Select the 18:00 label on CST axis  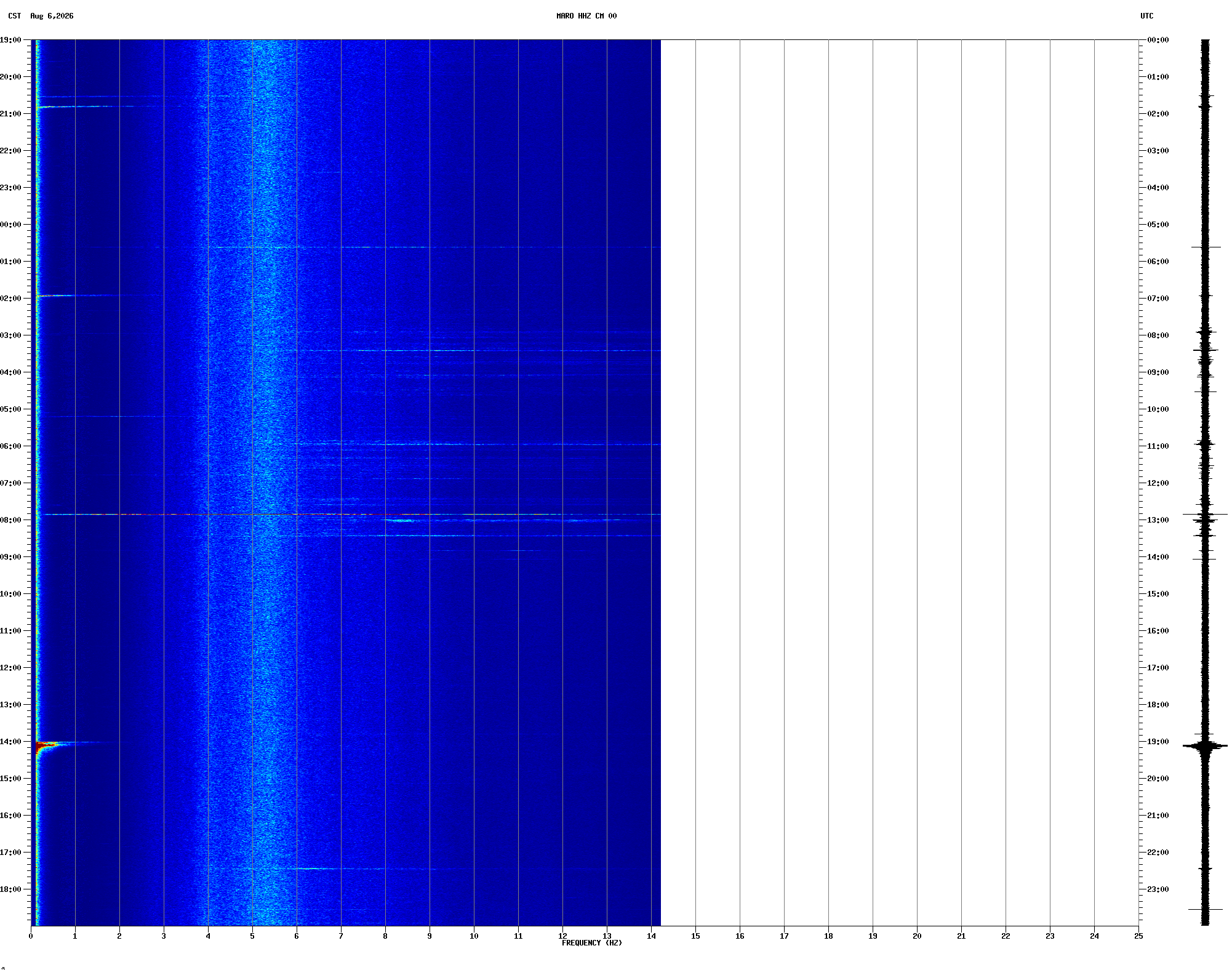(x=10, y=889)
